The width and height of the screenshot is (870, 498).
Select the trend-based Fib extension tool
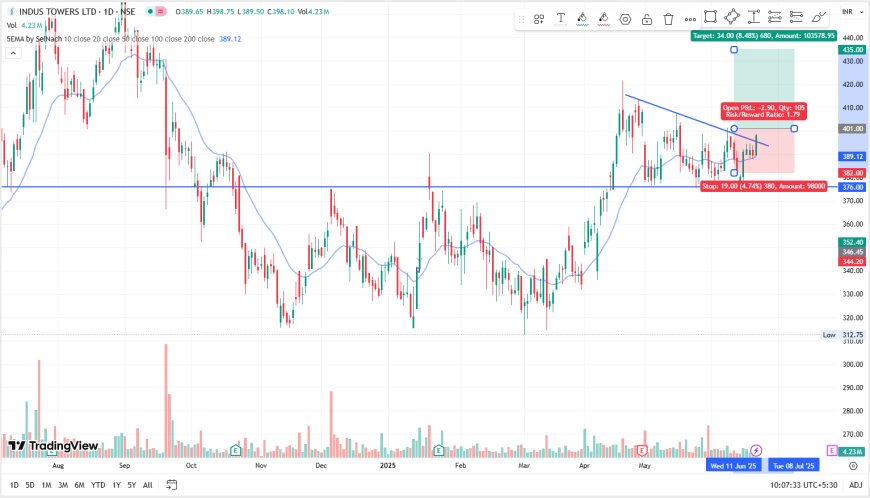796,17
